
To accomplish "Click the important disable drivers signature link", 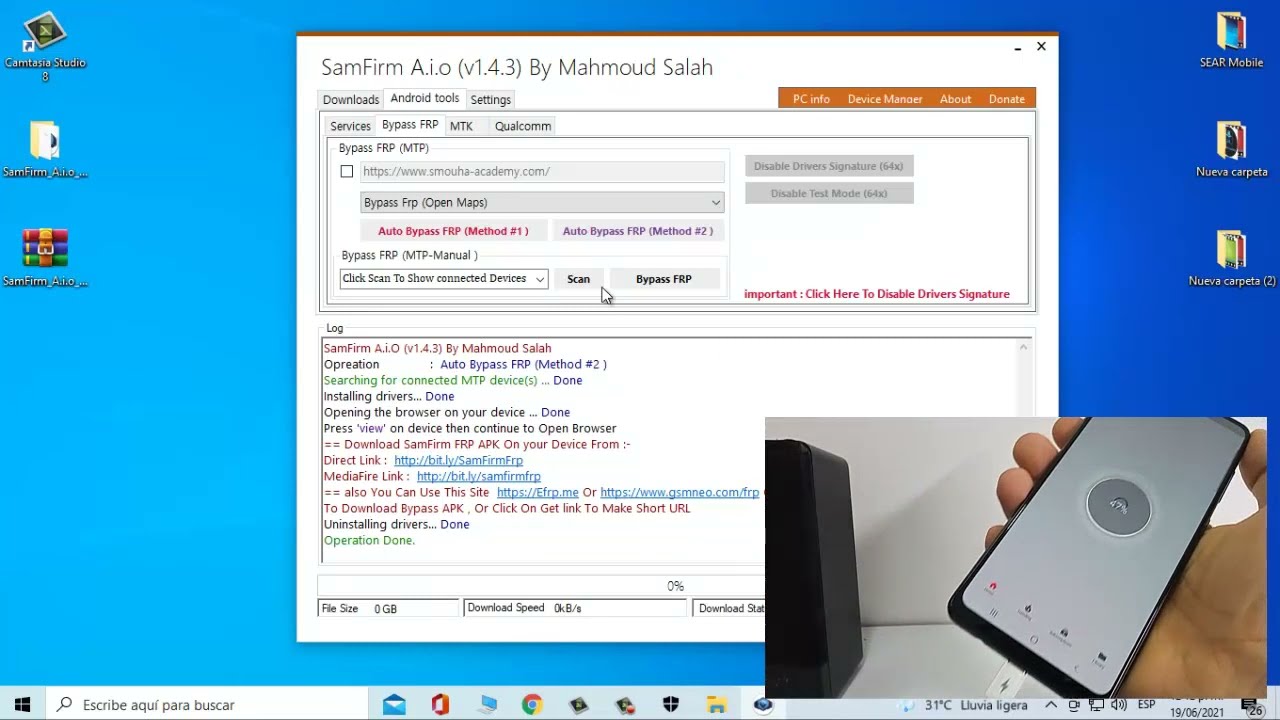I will click(877, 294).
